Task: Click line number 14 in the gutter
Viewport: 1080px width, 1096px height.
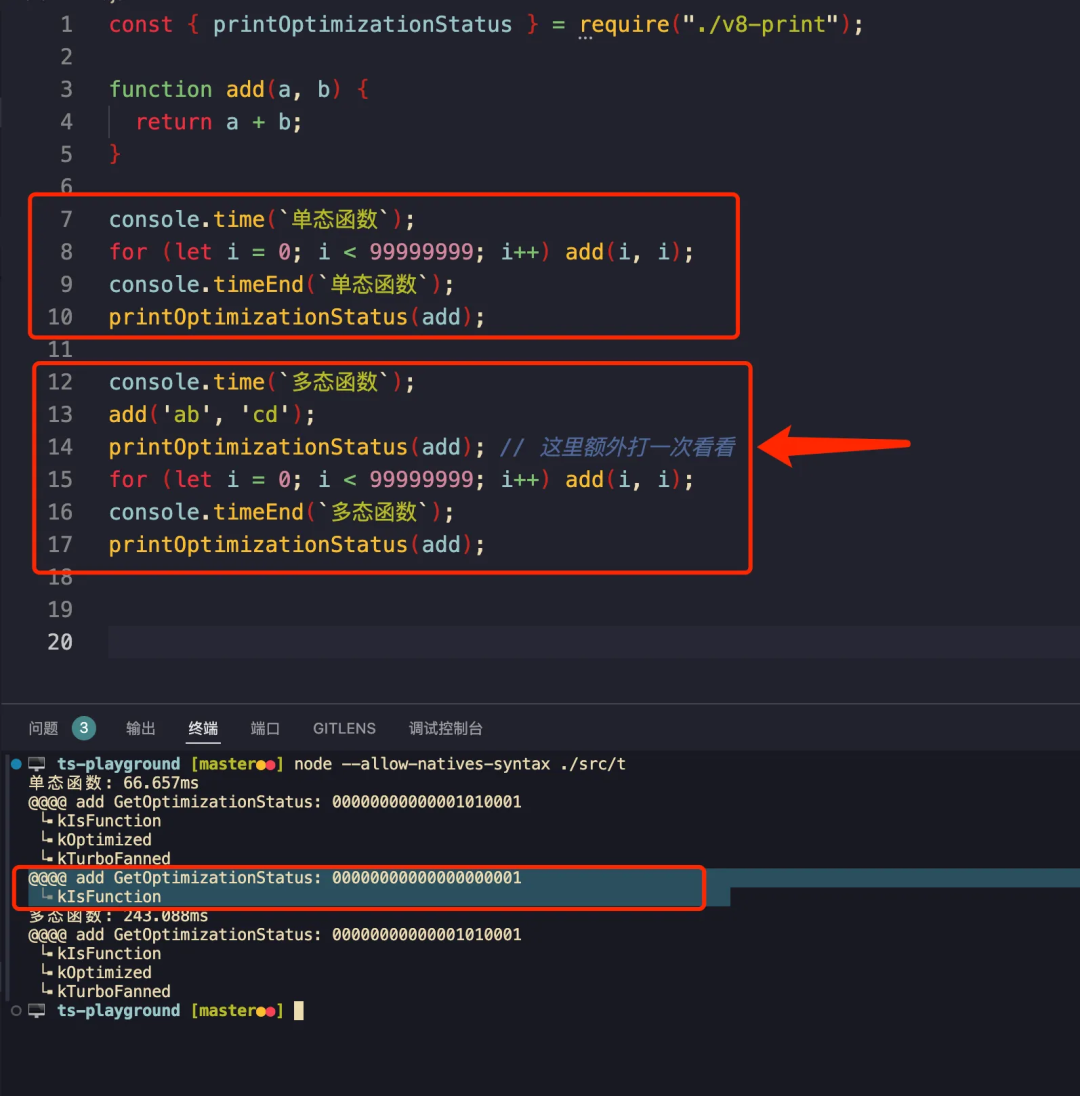Action: click(60, 447)
